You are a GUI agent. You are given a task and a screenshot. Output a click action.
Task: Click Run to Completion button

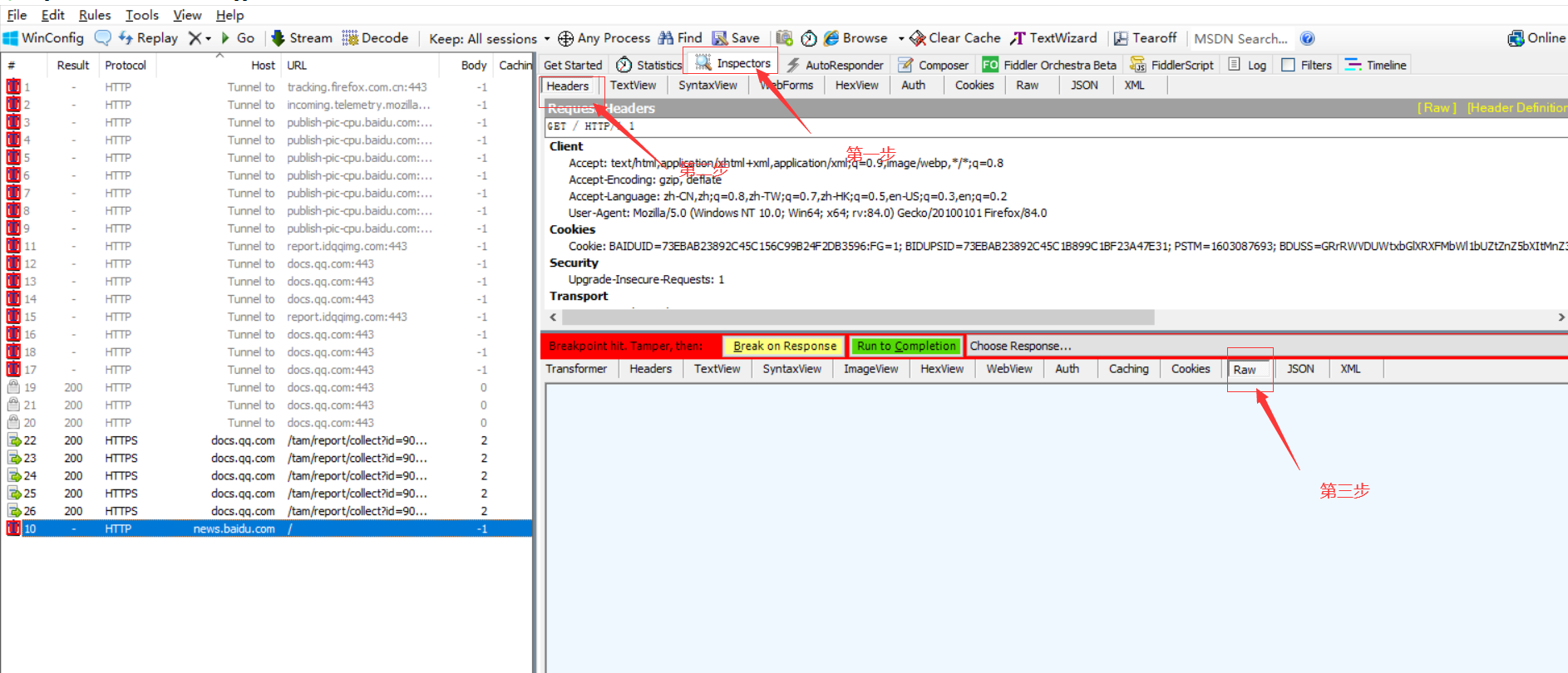point(906,346)
